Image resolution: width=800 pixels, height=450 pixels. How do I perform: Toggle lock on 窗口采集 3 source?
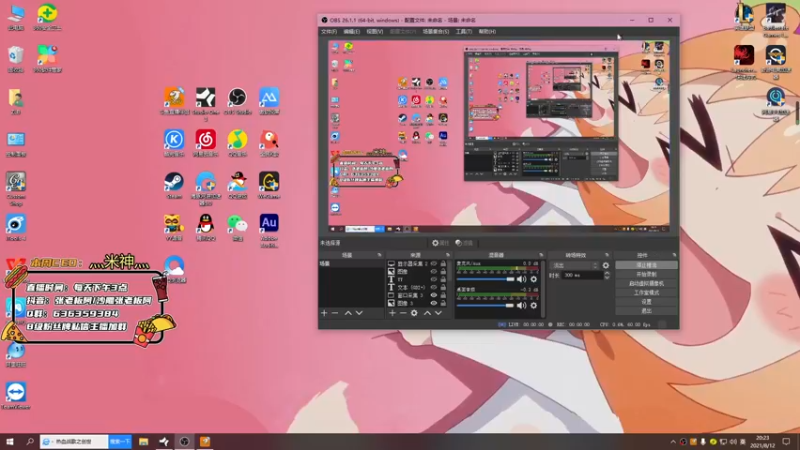443,295
